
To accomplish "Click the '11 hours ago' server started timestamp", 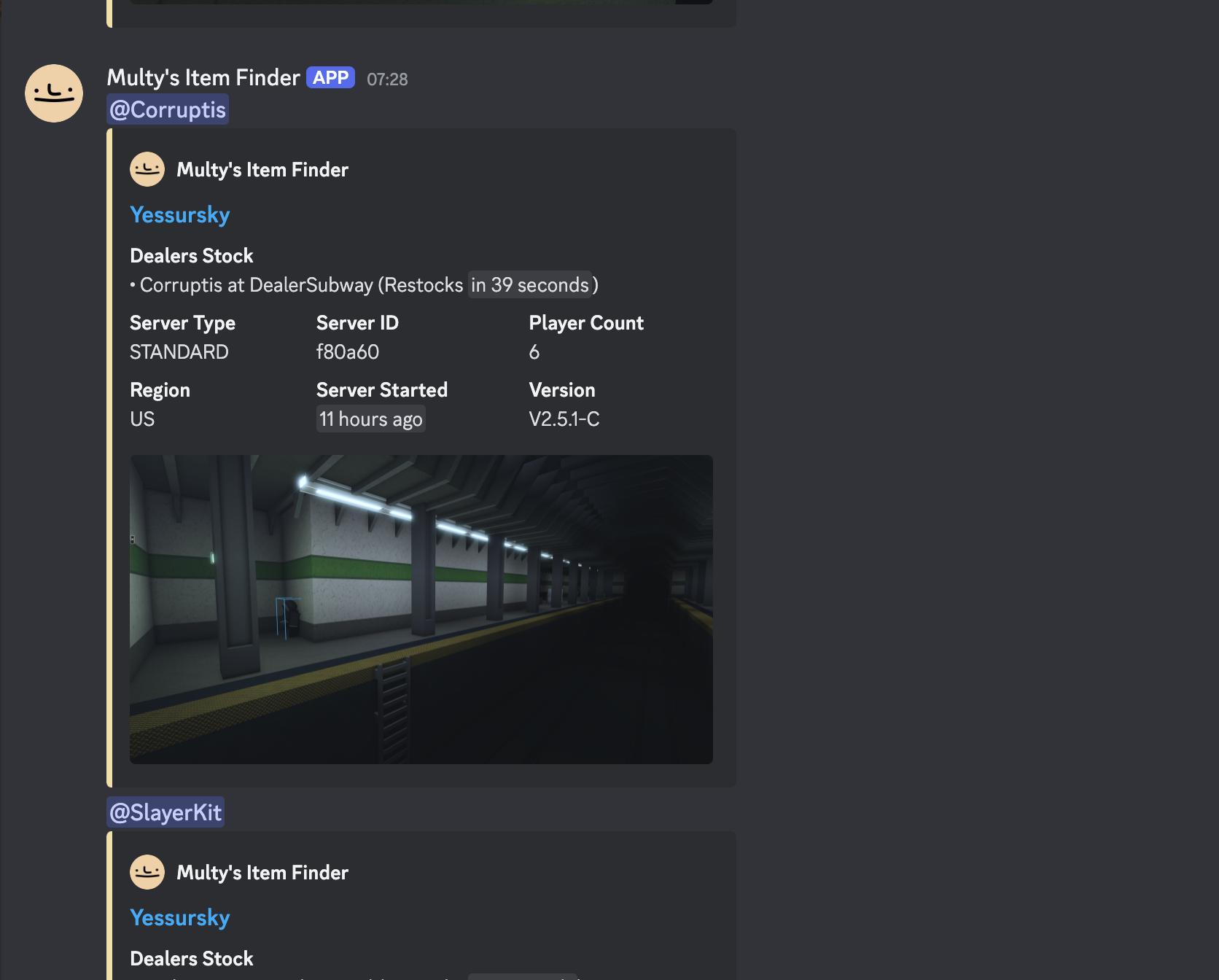I will [371, 419].
